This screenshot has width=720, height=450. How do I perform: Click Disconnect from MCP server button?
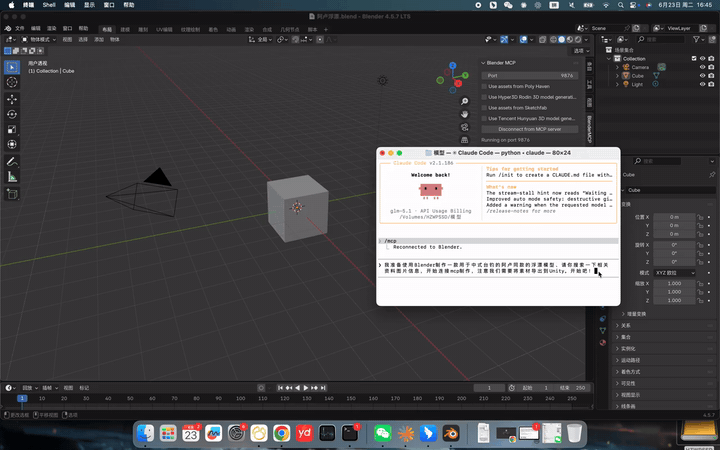[529, 129]
